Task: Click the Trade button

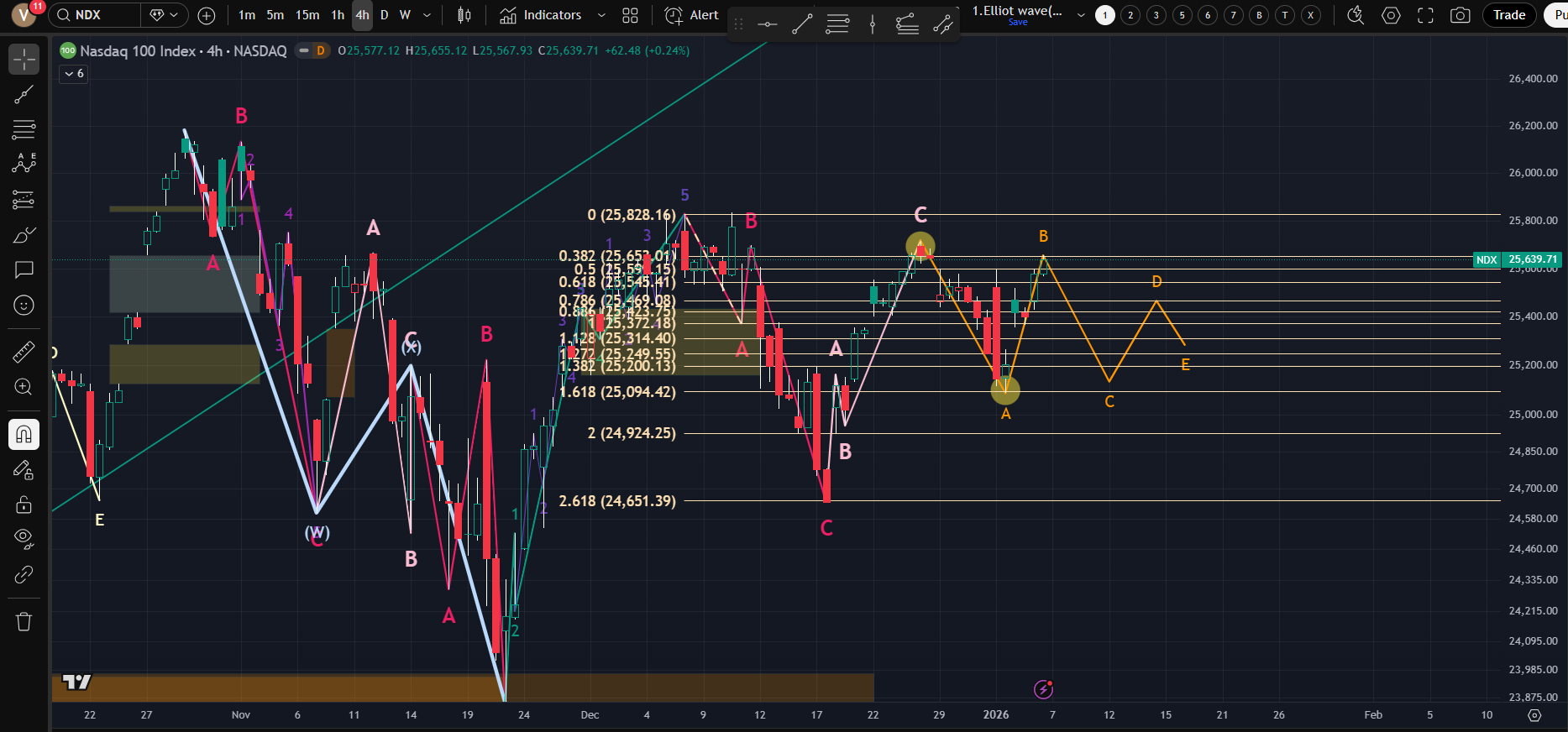Action: tap(1508, 15)
